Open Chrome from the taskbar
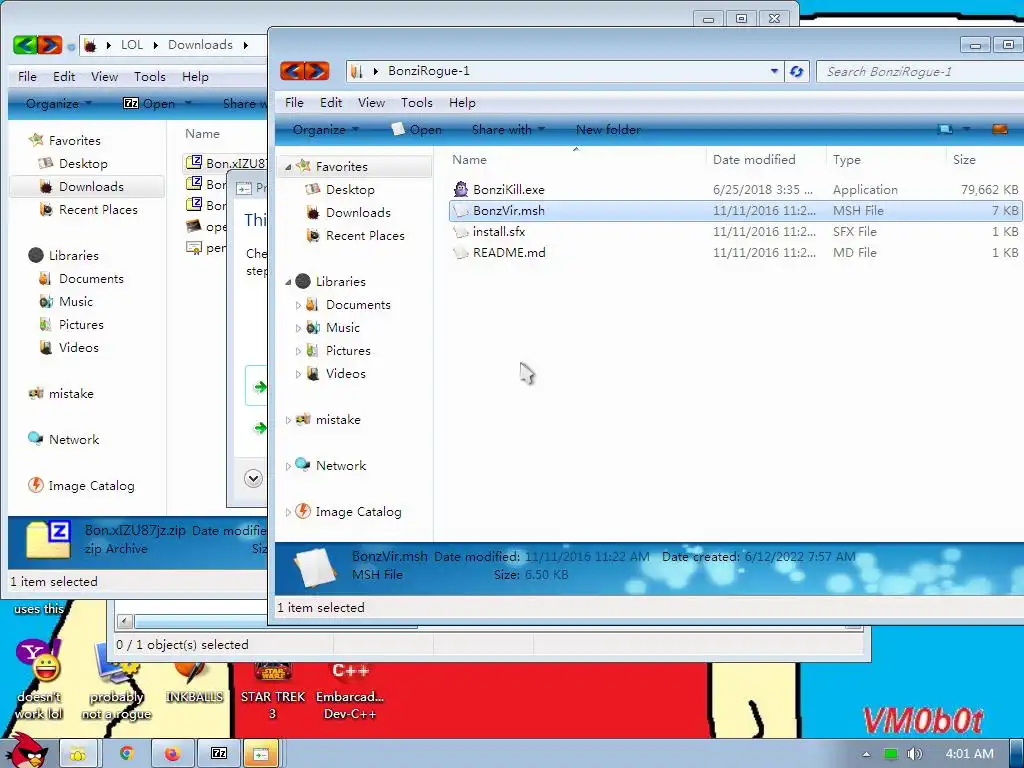The width and height of the screenshot is (1024, 768). 126,754
